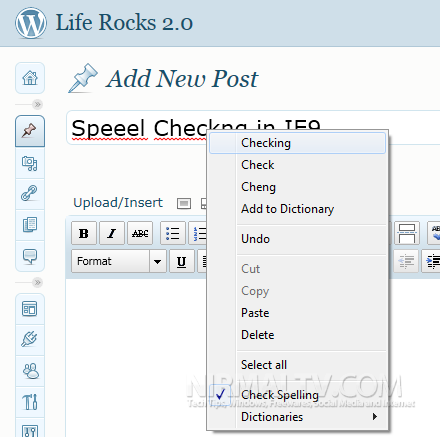The width and height of the screenshot is (440, 437).
Task: Select Copy in context menu
Action: [297, 291]
